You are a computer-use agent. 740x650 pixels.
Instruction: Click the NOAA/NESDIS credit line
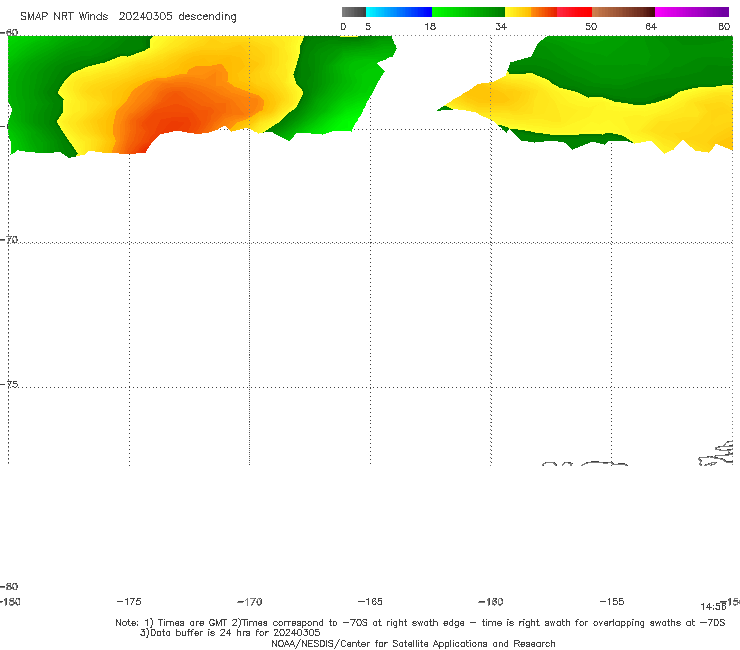pyautogui.click(x=413, y=643)
